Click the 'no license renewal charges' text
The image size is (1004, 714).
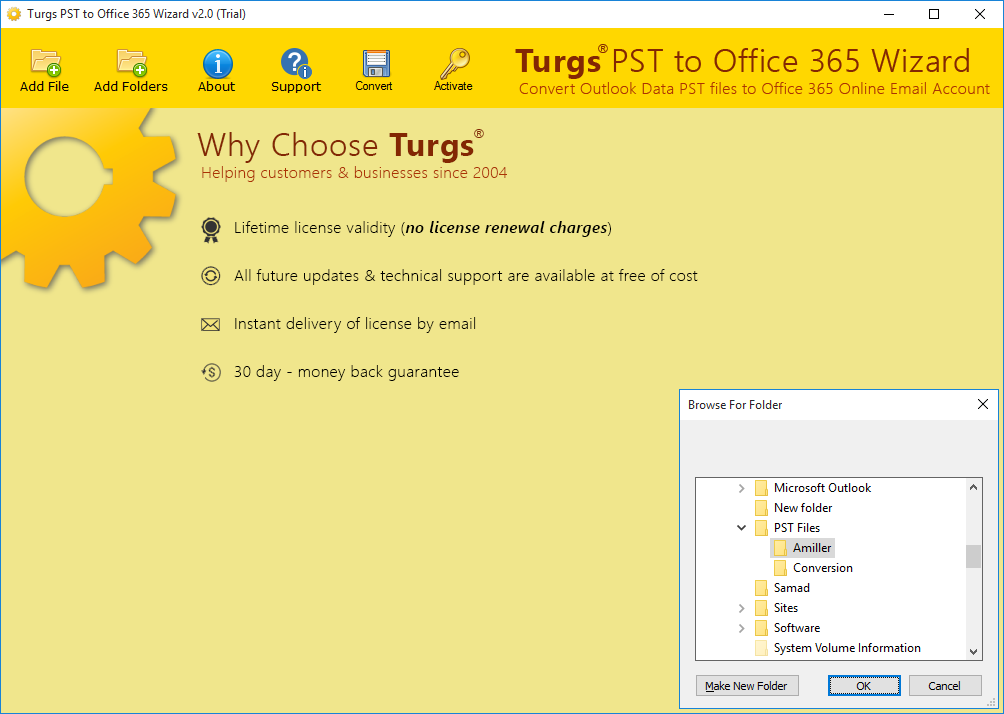tap(506, 228)
